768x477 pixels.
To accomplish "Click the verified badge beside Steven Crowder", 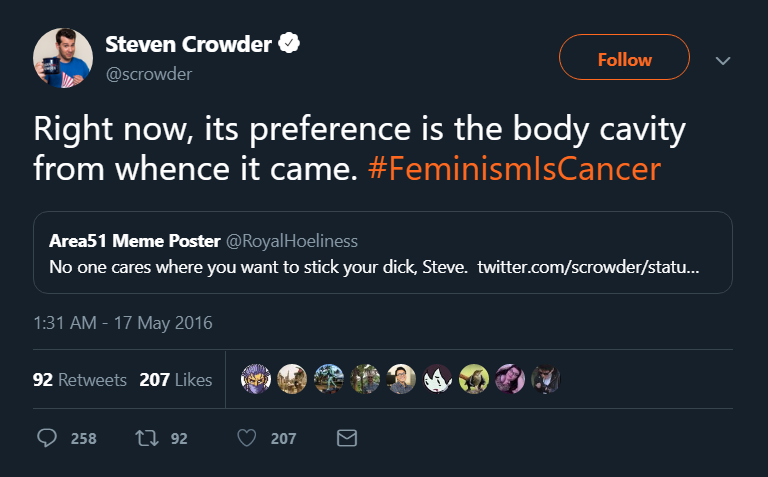I will click(290, 44).
